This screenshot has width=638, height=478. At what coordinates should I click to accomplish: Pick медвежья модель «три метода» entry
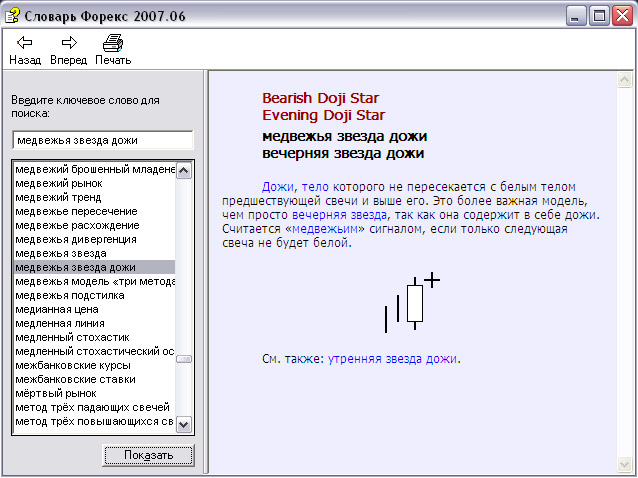95,282
